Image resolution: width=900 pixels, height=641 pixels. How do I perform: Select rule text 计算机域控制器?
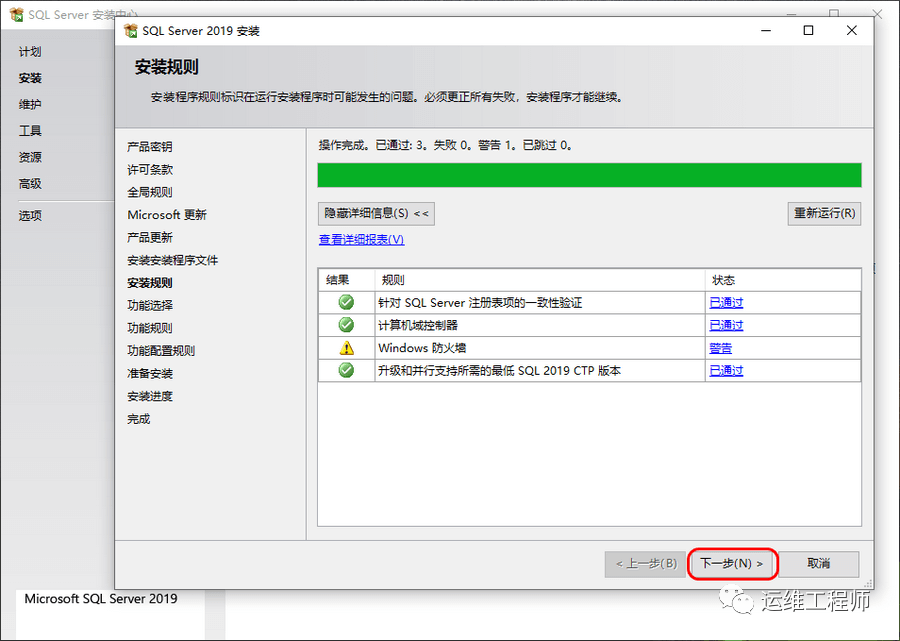pyautogui.click(x=418, y=325)
